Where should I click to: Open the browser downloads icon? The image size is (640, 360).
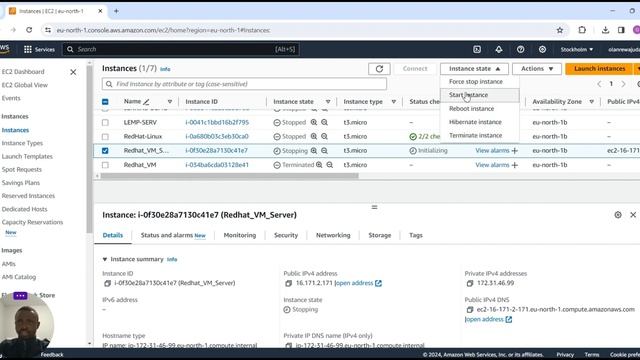(605, 30)
